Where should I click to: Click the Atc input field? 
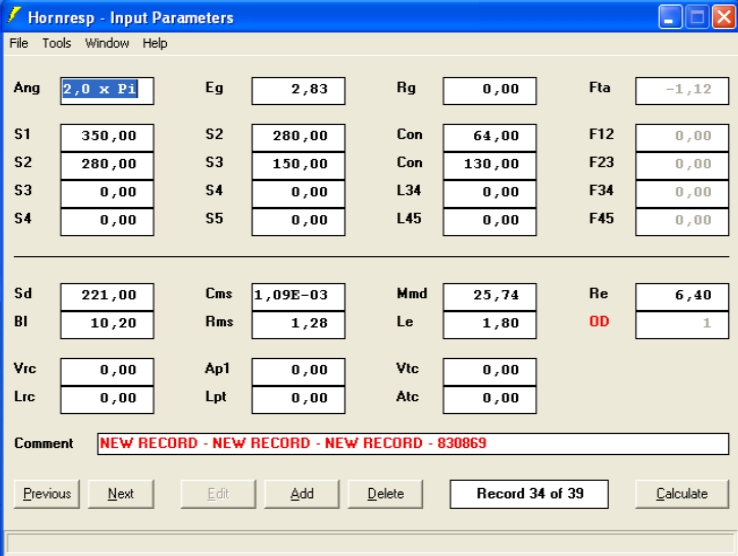tap(489, 400)
